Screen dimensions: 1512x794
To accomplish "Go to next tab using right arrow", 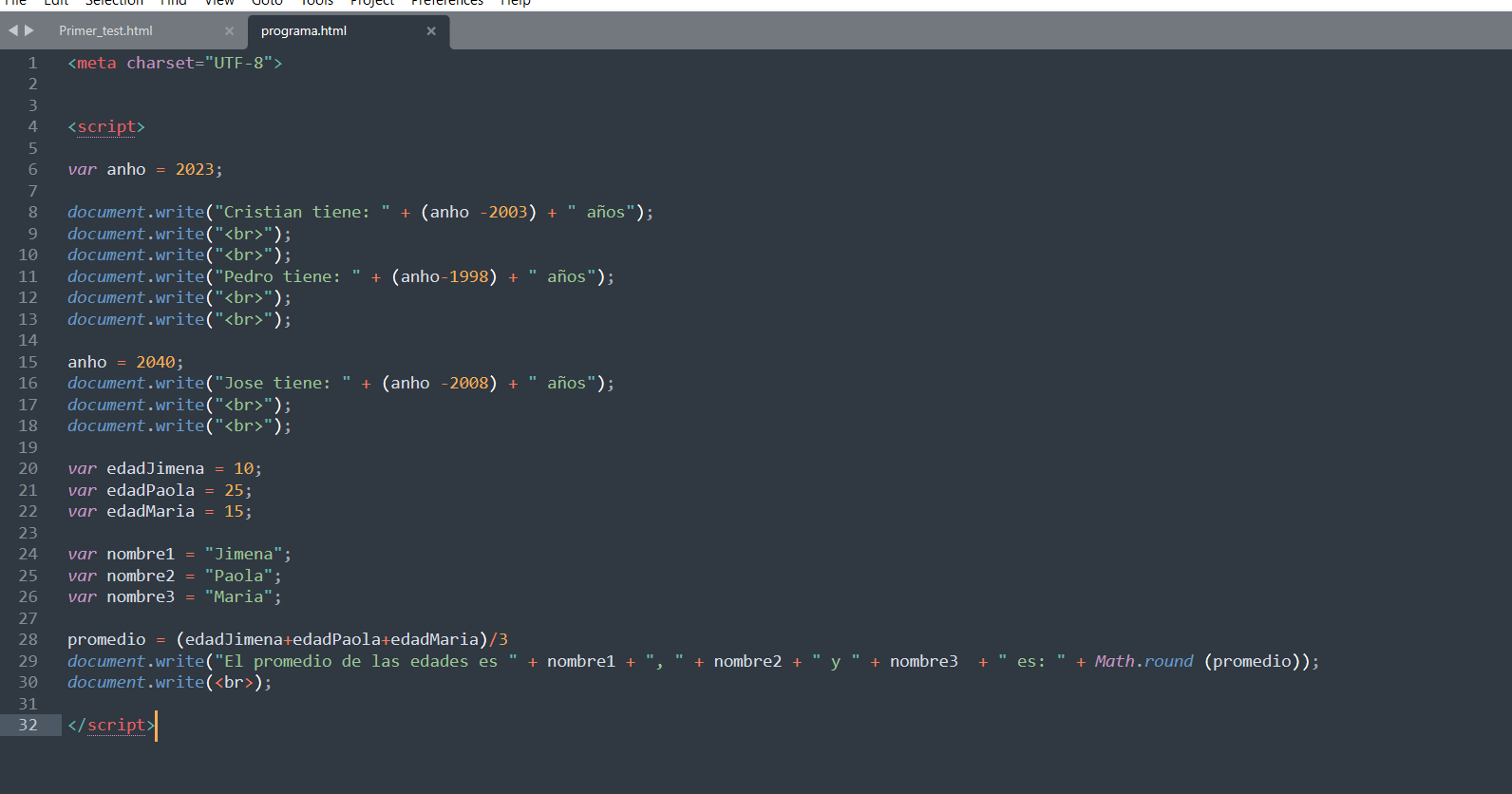I will [29, 30].
